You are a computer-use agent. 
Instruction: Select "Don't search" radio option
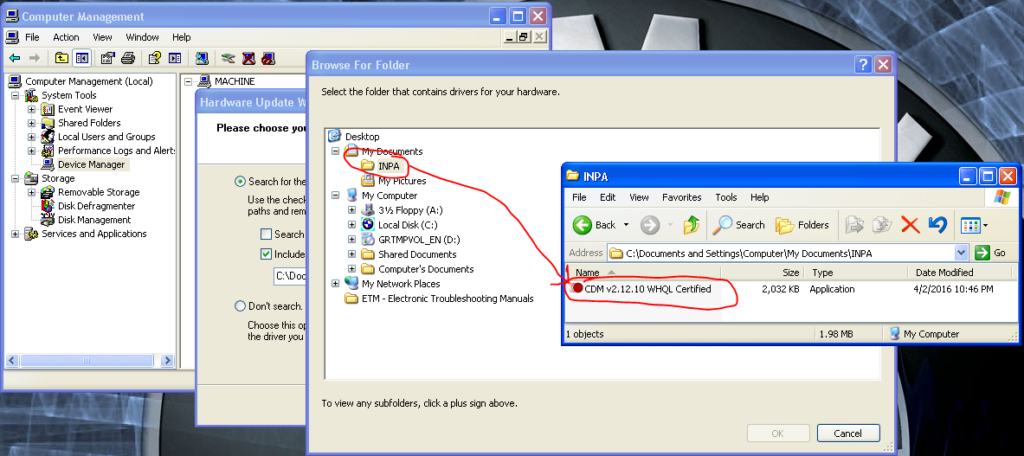(240, 306)
